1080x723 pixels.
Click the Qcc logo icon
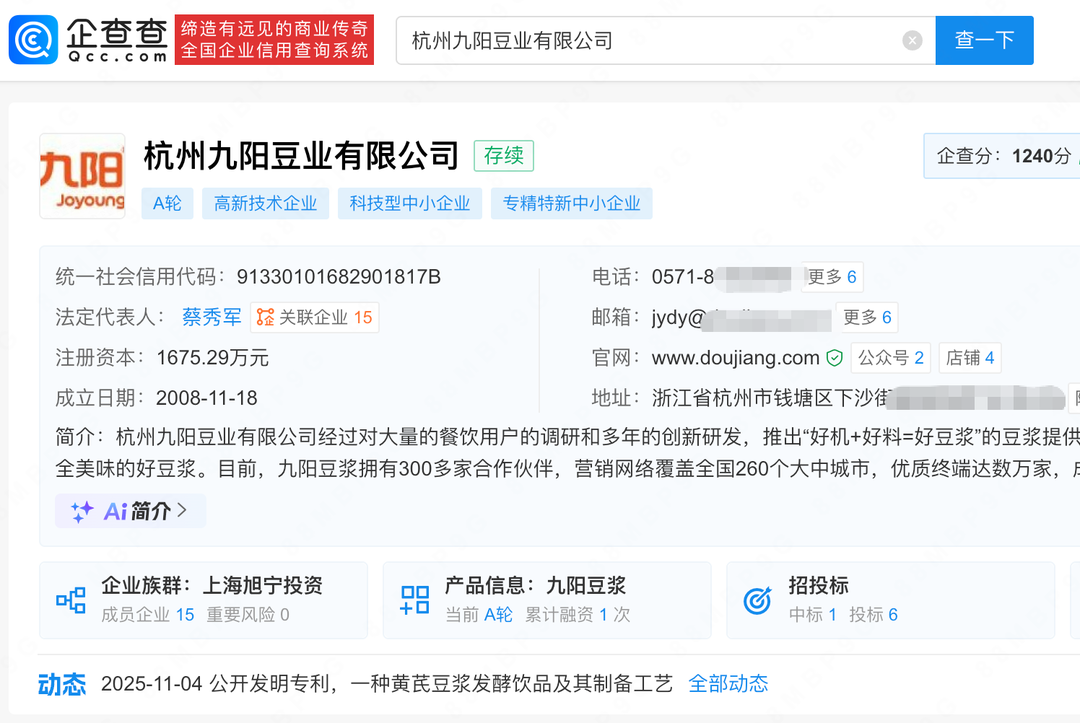(33, 40)
